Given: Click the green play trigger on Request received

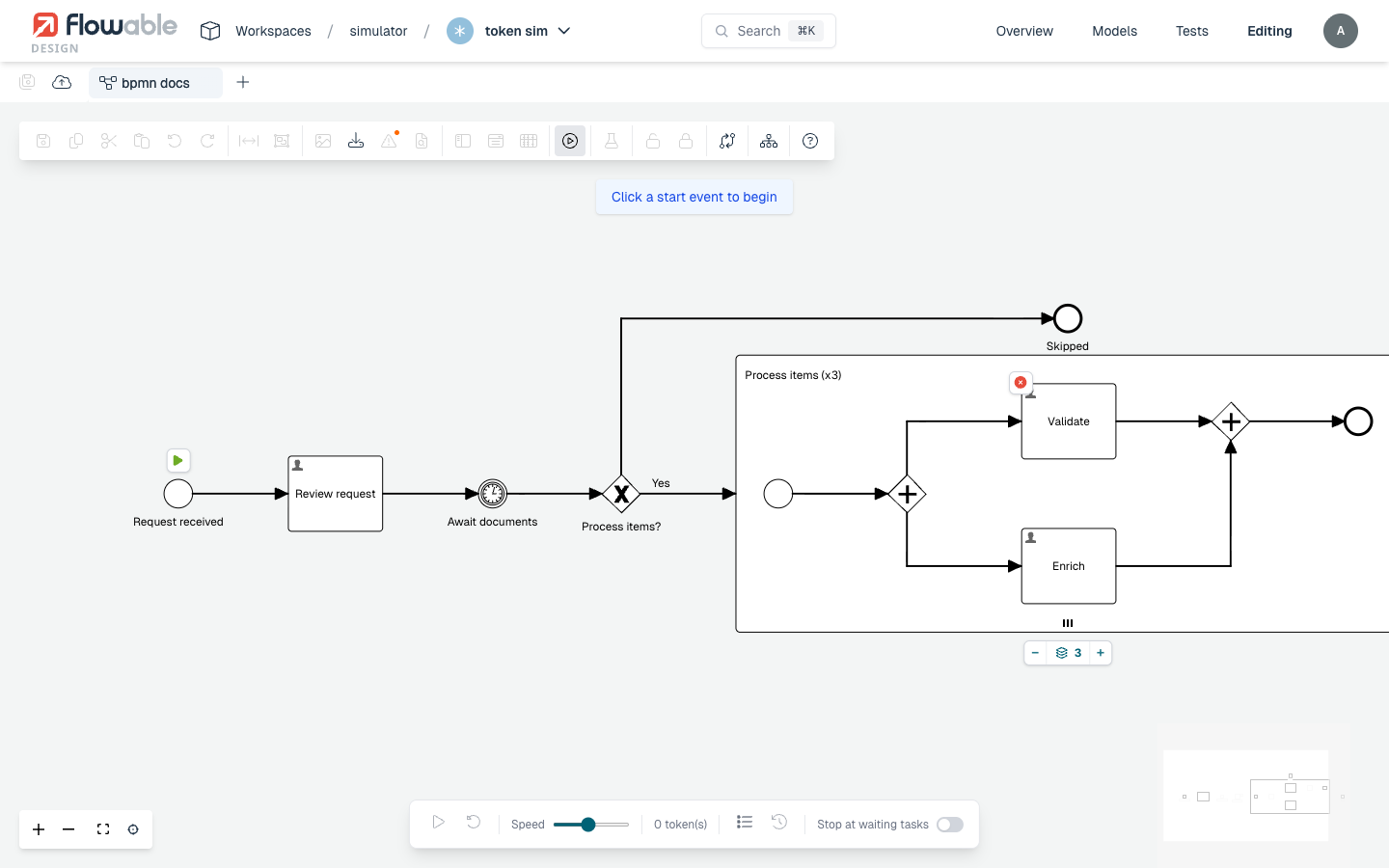Looking at the screenshot, I should [178, 461].
